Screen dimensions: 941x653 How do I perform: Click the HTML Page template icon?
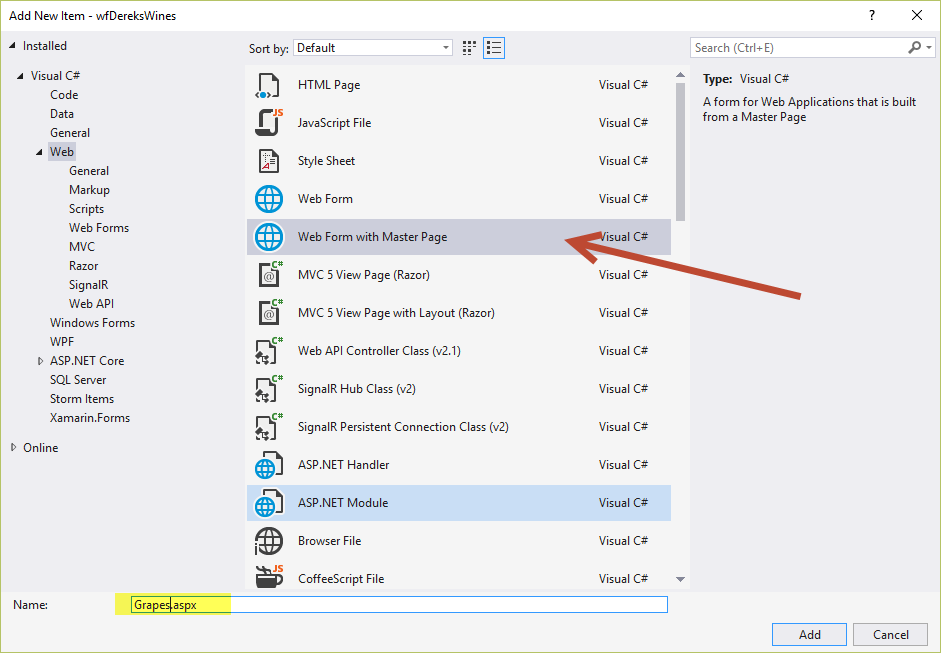pos(268,85)
